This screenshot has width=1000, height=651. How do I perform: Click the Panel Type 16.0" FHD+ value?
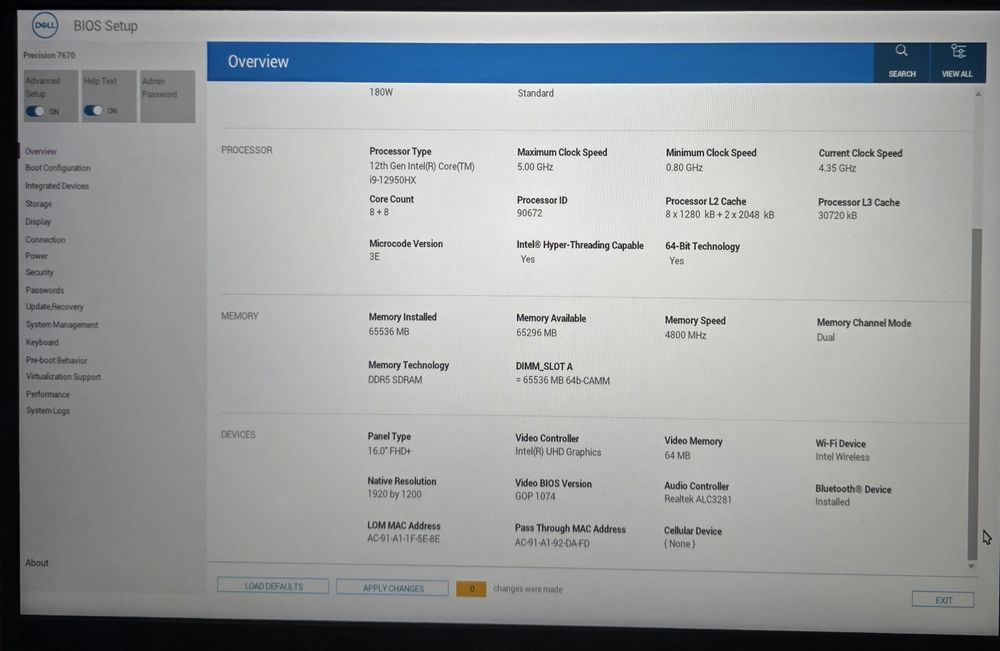tap(389, 451)
